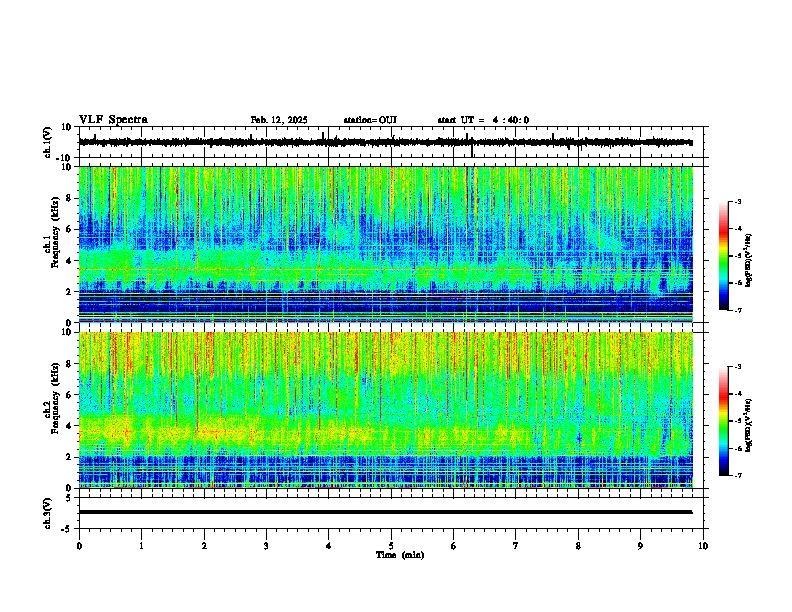Viewport: 792px width, 612px height.
Task: Click the ch.1 voltage waveform strip
Action: tap(386, 142)
